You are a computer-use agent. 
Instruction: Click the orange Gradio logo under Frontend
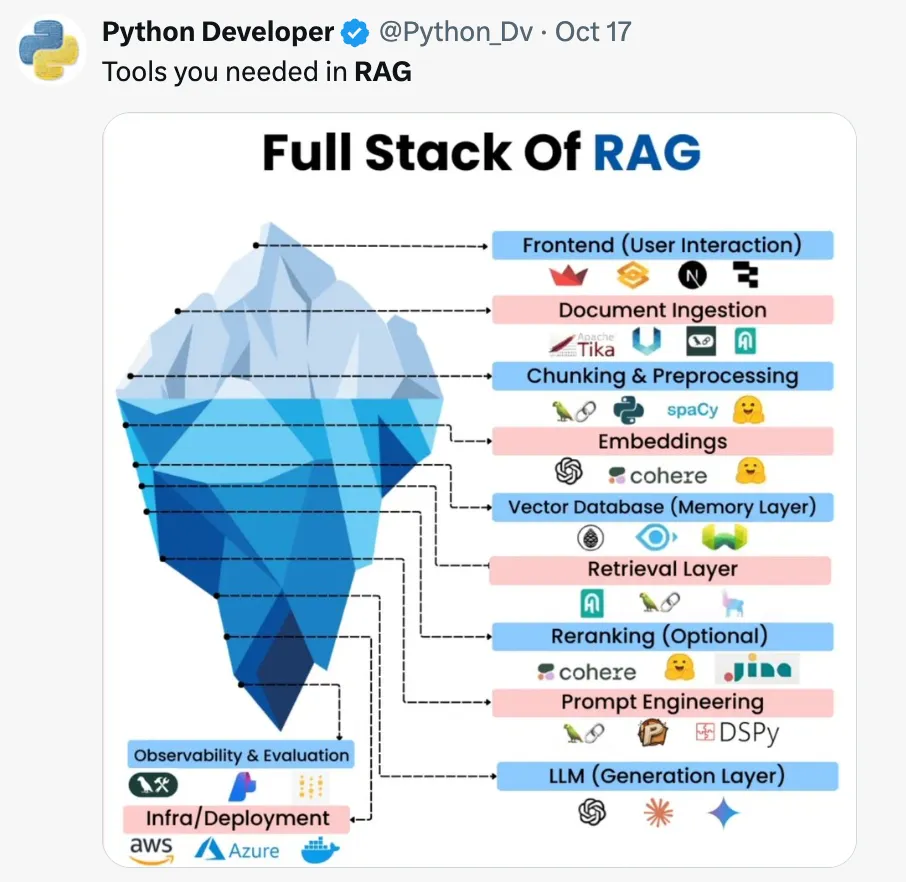(633, 275)
